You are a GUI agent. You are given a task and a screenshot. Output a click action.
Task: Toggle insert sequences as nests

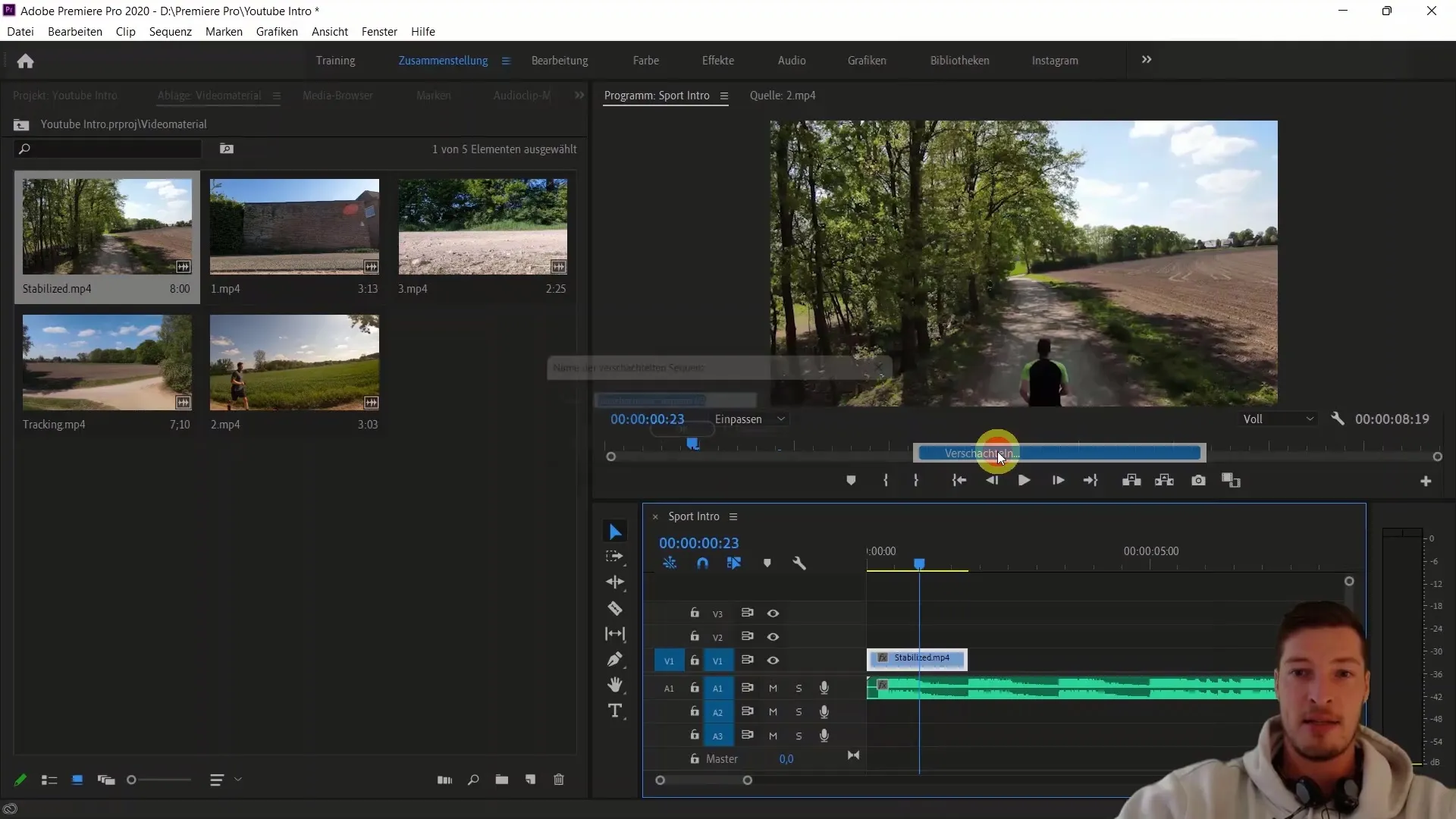click(x=670, y=563)
